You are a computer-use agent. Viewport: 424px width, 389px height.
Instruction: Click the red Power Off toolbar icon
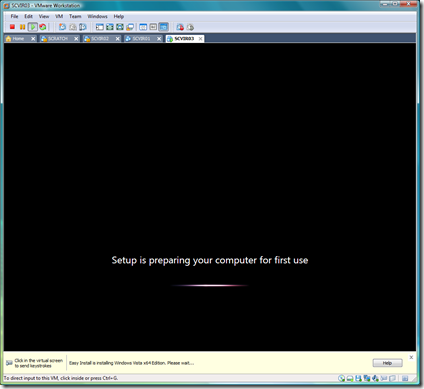pyautogui.click(x=12, y=27)
